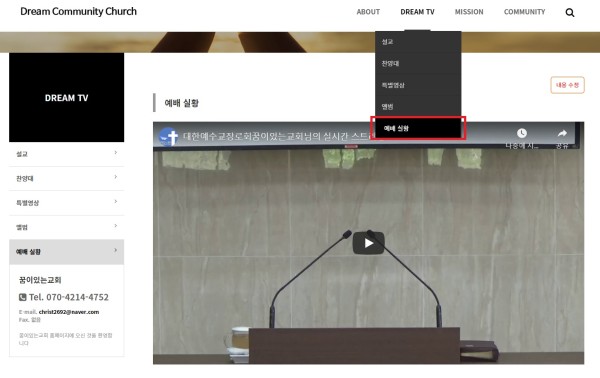
Task: Expand chevron next to 설교 sidebar item
Action: pos(116,153)
